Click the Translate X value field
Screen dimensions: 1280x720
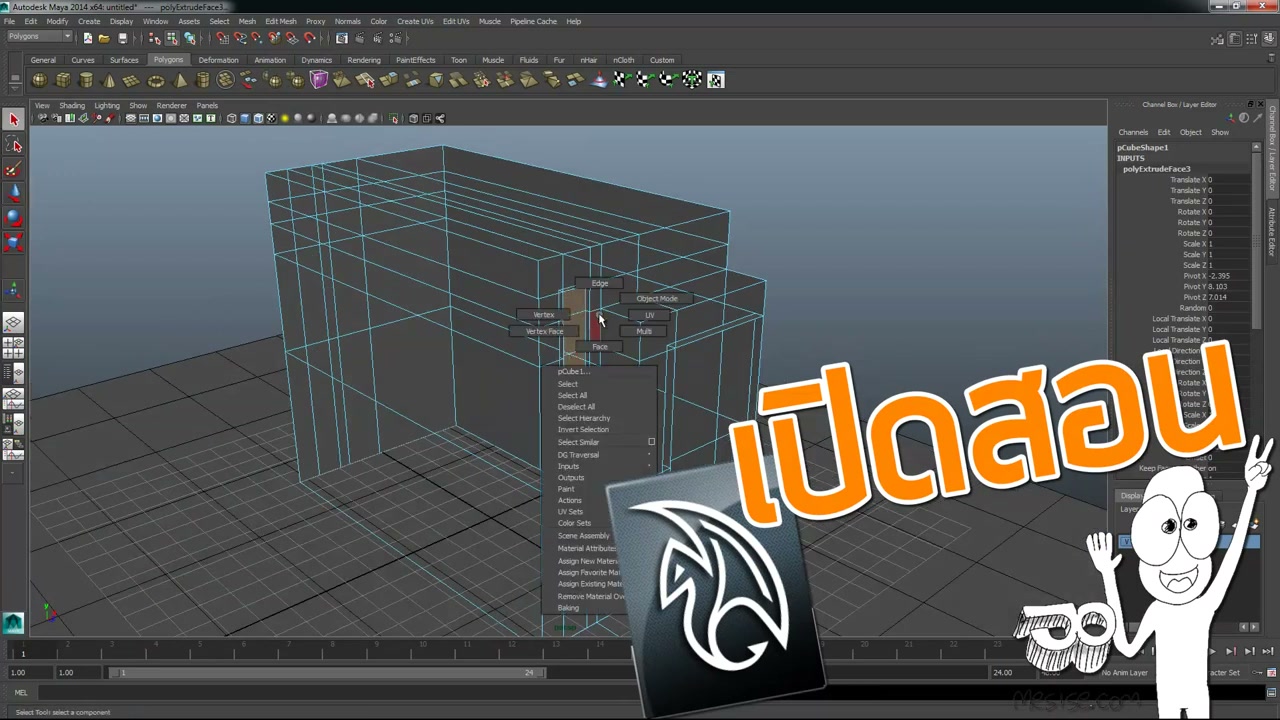pyautogui.click(x=1231, y=180)
